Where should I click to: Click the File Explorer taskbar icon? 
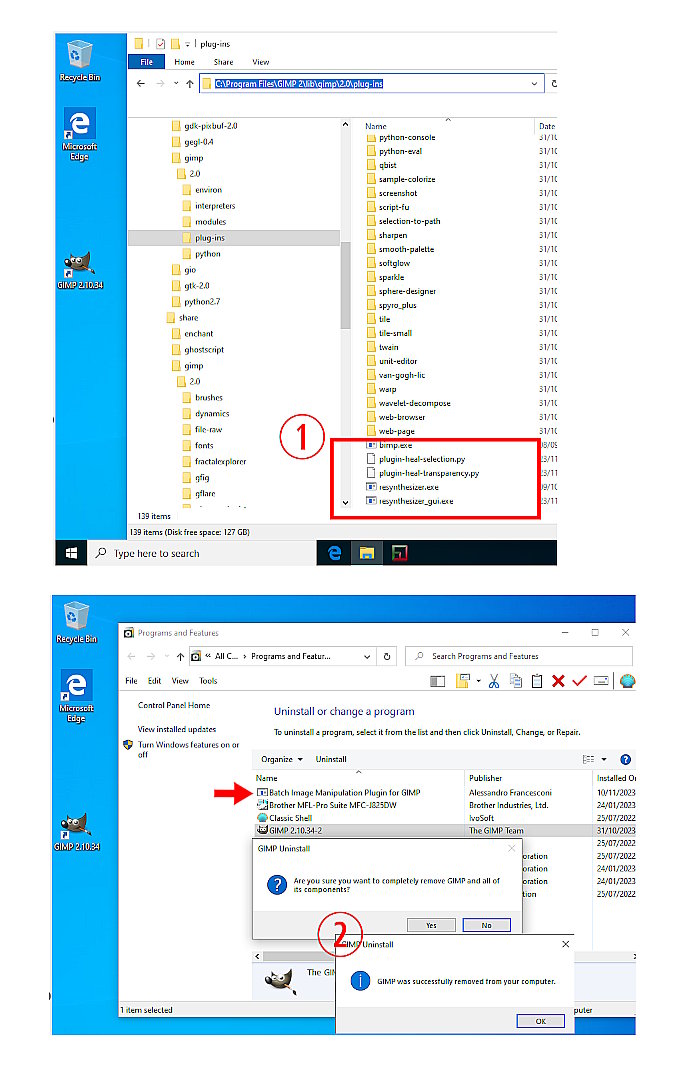(x=367, y=553)
